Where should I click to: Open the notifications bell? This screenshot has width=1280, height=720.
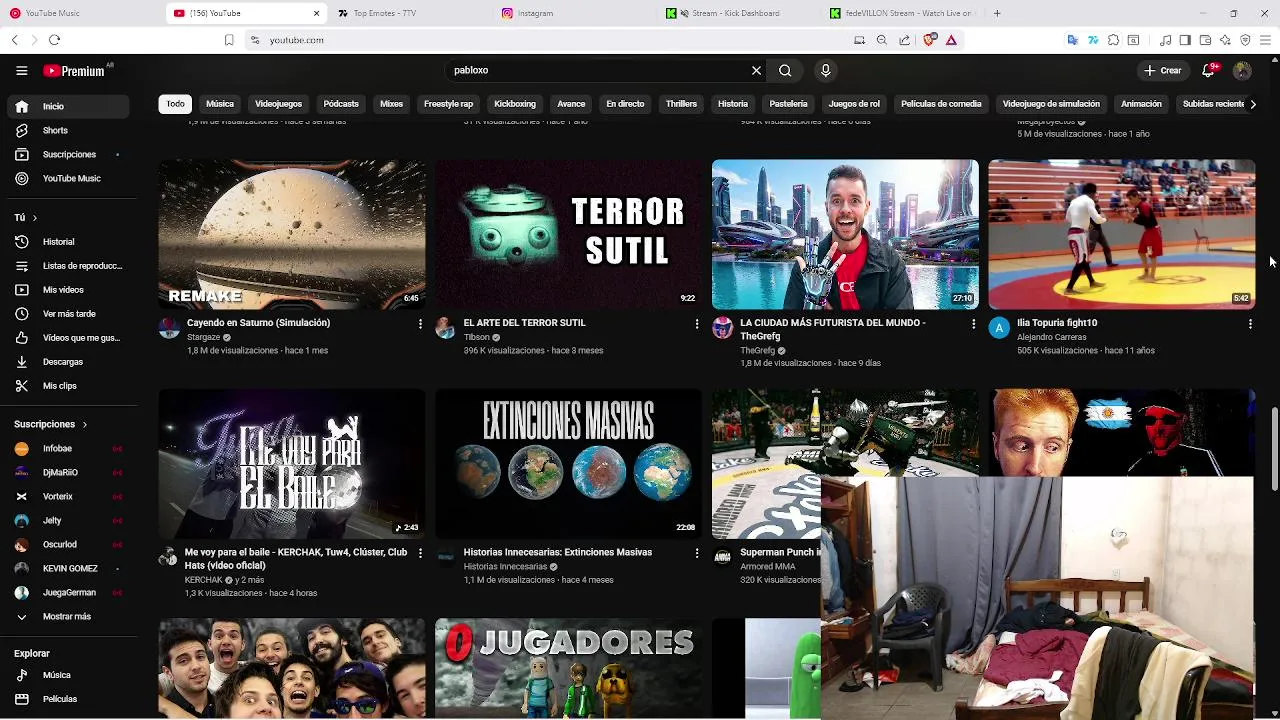pyautogui.click(x=1208, y=70)
